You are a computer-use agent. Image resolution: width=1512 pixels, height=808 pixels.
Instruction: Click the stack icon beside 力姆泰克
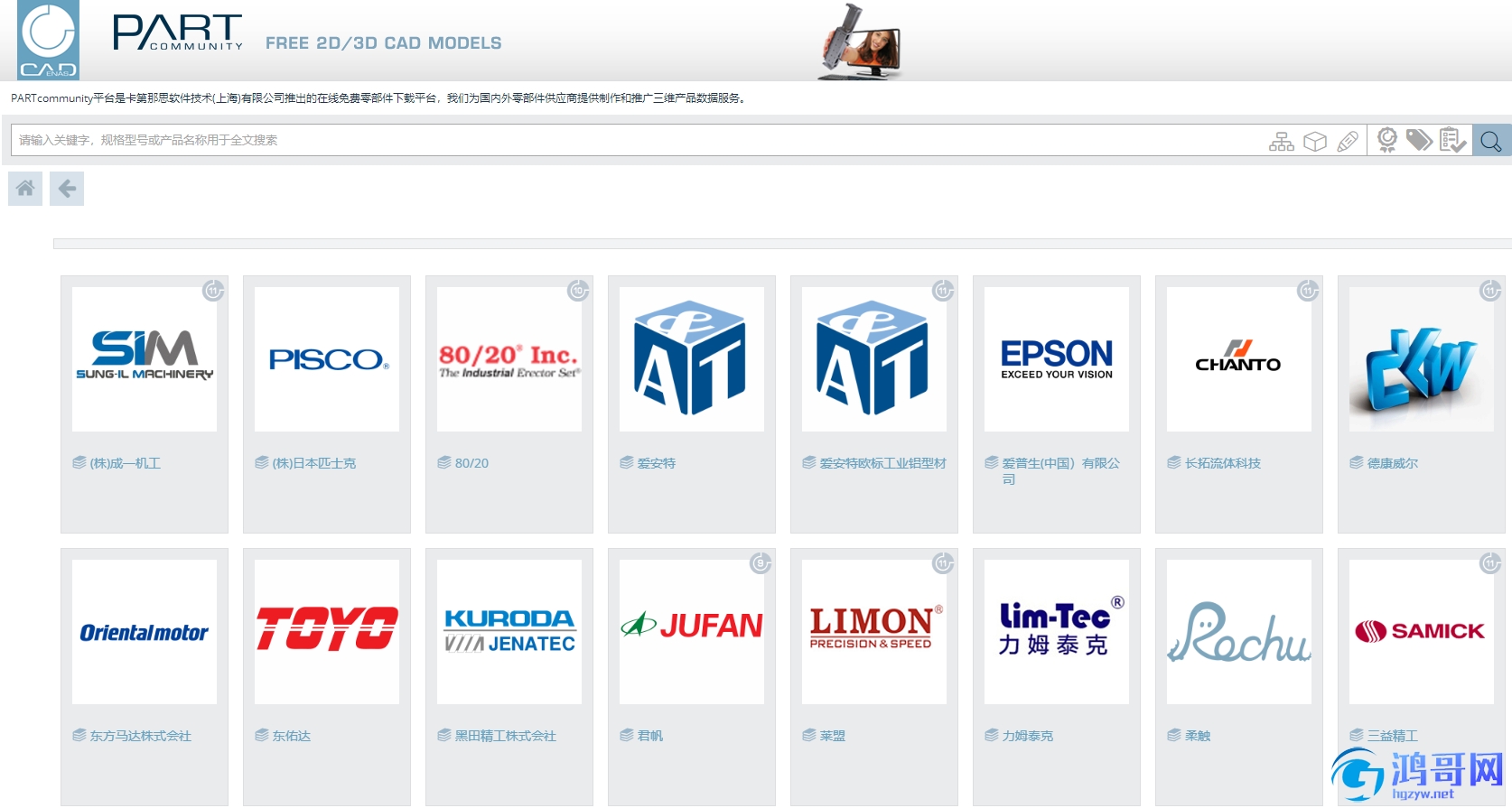(992, 735)
